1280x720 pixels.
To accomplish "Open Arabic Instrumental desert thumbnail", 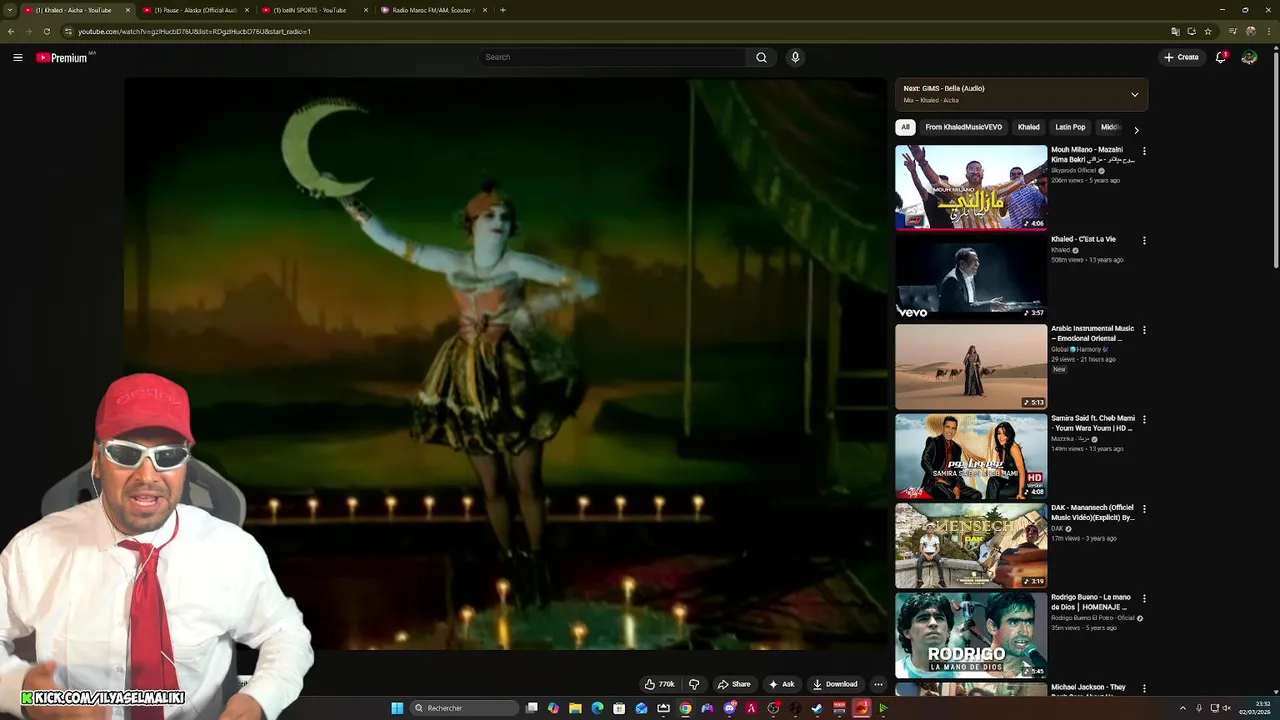I will 971,366.
